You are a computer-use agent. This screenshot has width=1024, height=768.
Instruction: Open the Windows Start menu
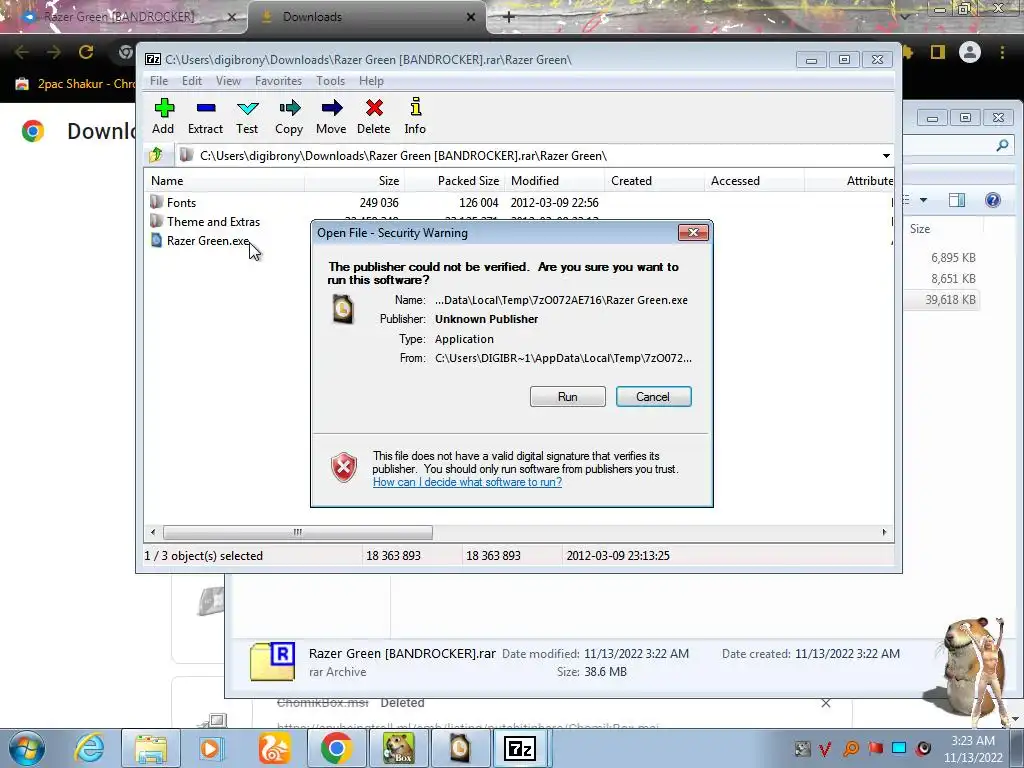(27, 748)
